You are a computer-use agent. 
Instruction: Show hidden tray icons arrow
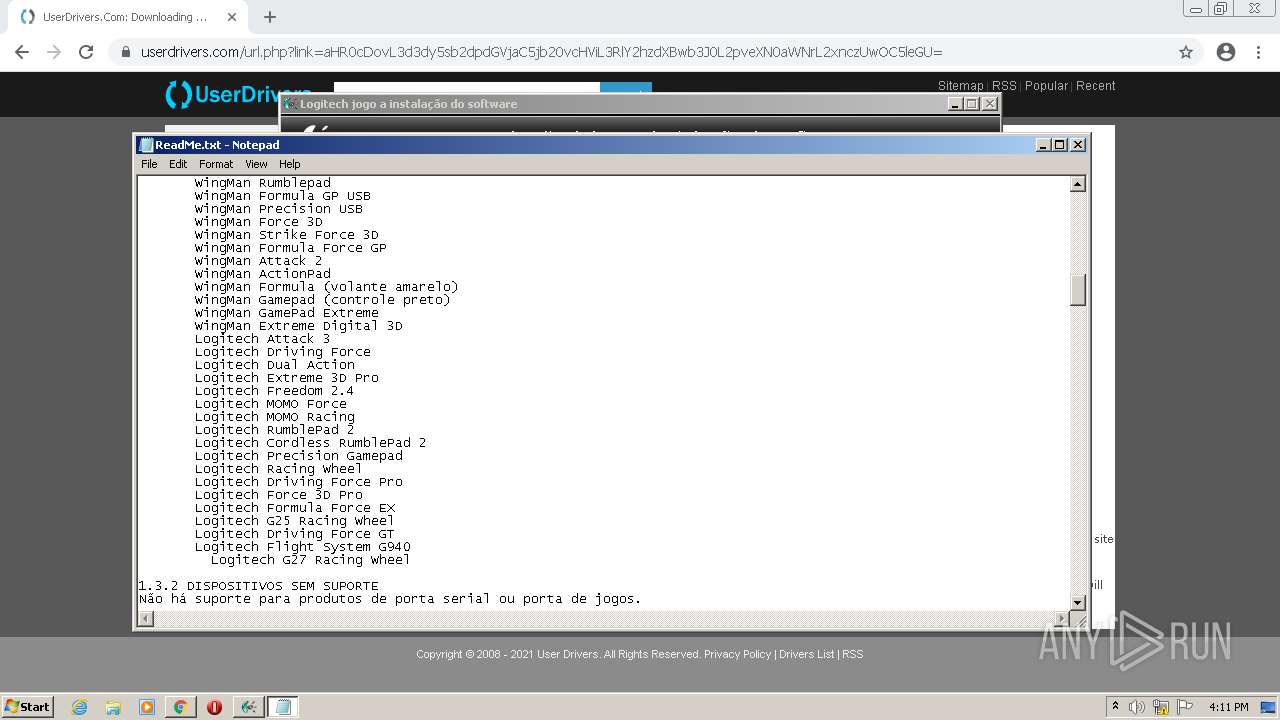pyautogui.click(x=1115, y=706)
